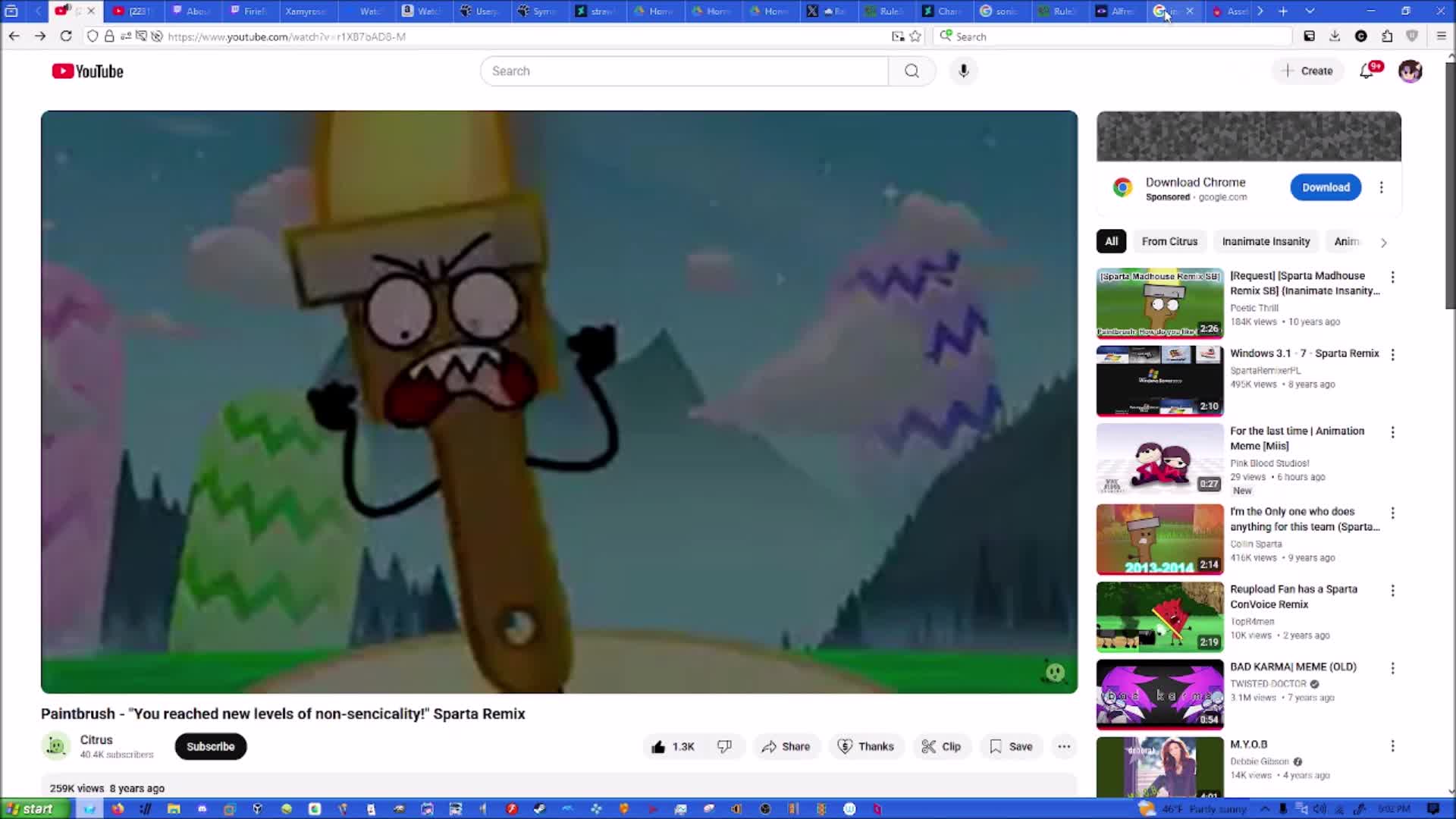Click the search magnifier button

tap(912, 71)
